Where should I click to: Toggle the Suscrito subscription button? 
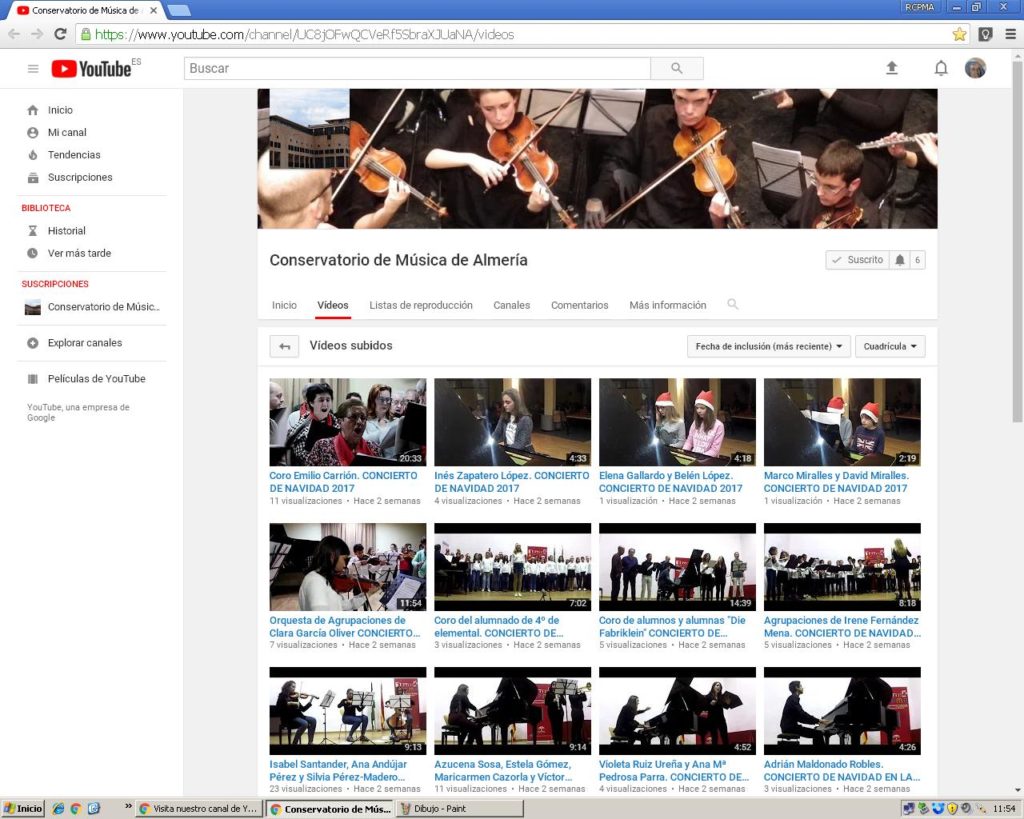pos(856,260)
